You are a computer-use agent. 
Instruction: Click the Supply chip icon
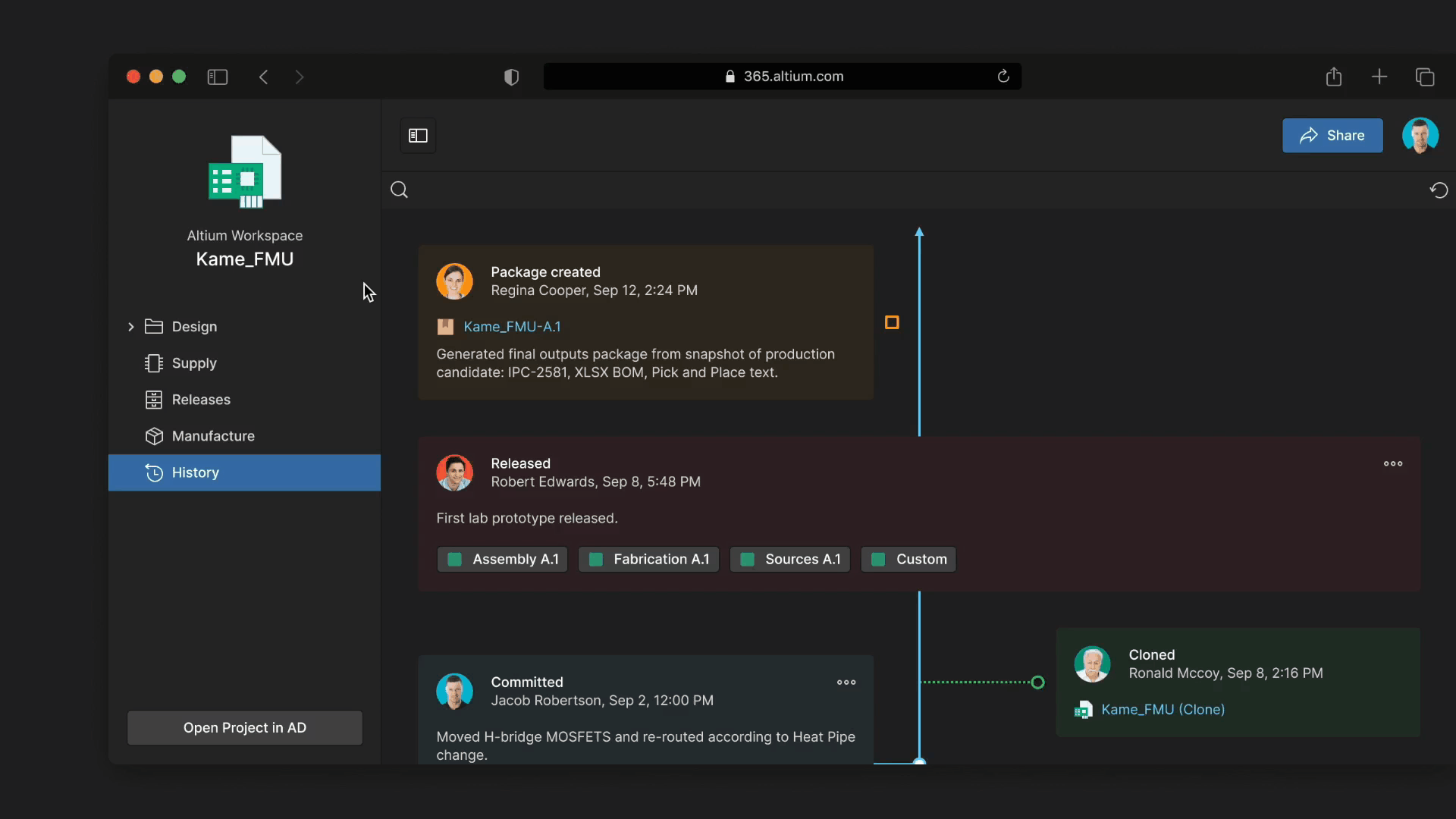[x=154, y=363]
